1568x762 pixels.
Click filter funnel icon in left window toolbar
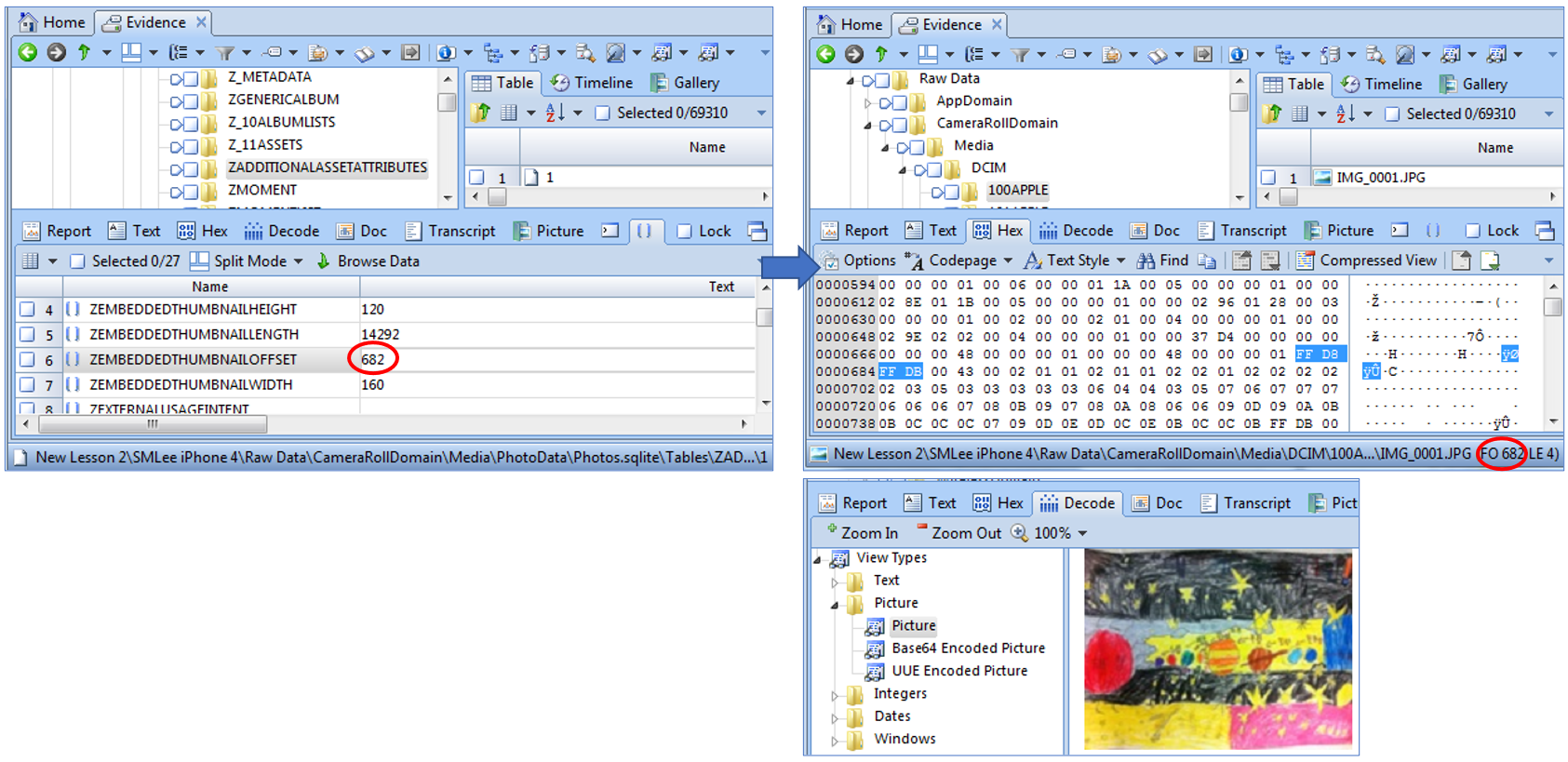tap(225, 53)
